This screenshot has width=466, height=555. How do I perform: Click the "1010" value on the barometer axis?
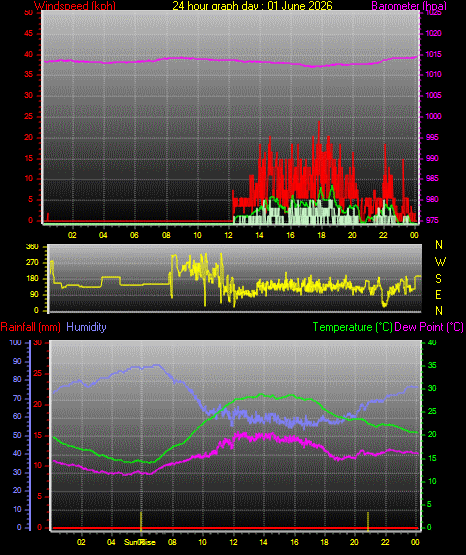[433, 74]
